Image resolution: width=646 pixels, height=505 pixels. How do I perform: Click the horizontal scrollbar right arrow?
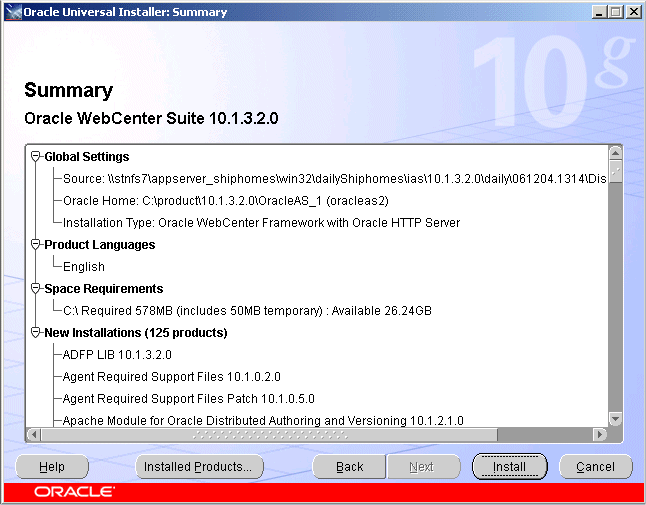click(600, 434)
